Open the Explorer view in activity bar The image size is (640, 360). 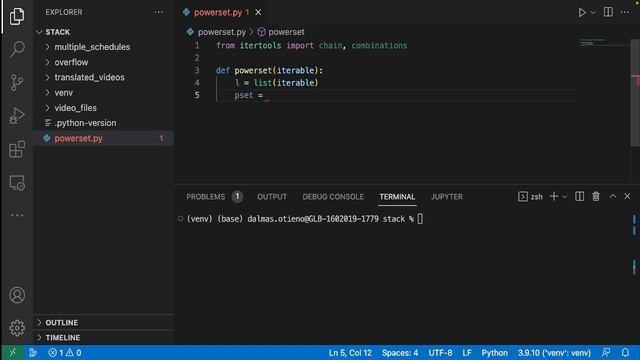17,16
